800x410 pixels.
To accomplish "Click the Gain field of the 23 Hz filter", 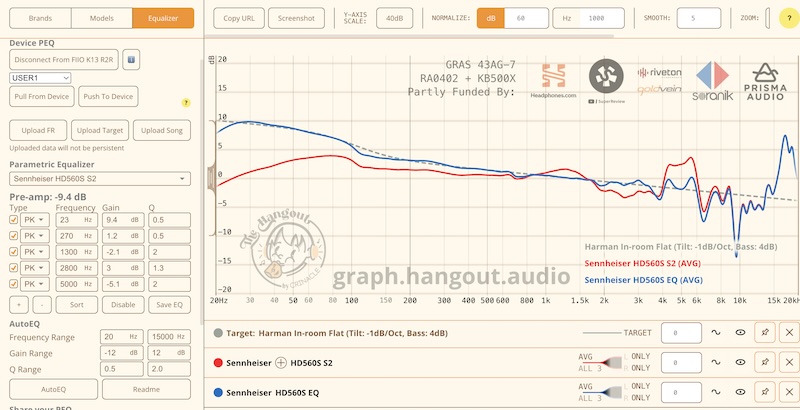I will [123, 220].
